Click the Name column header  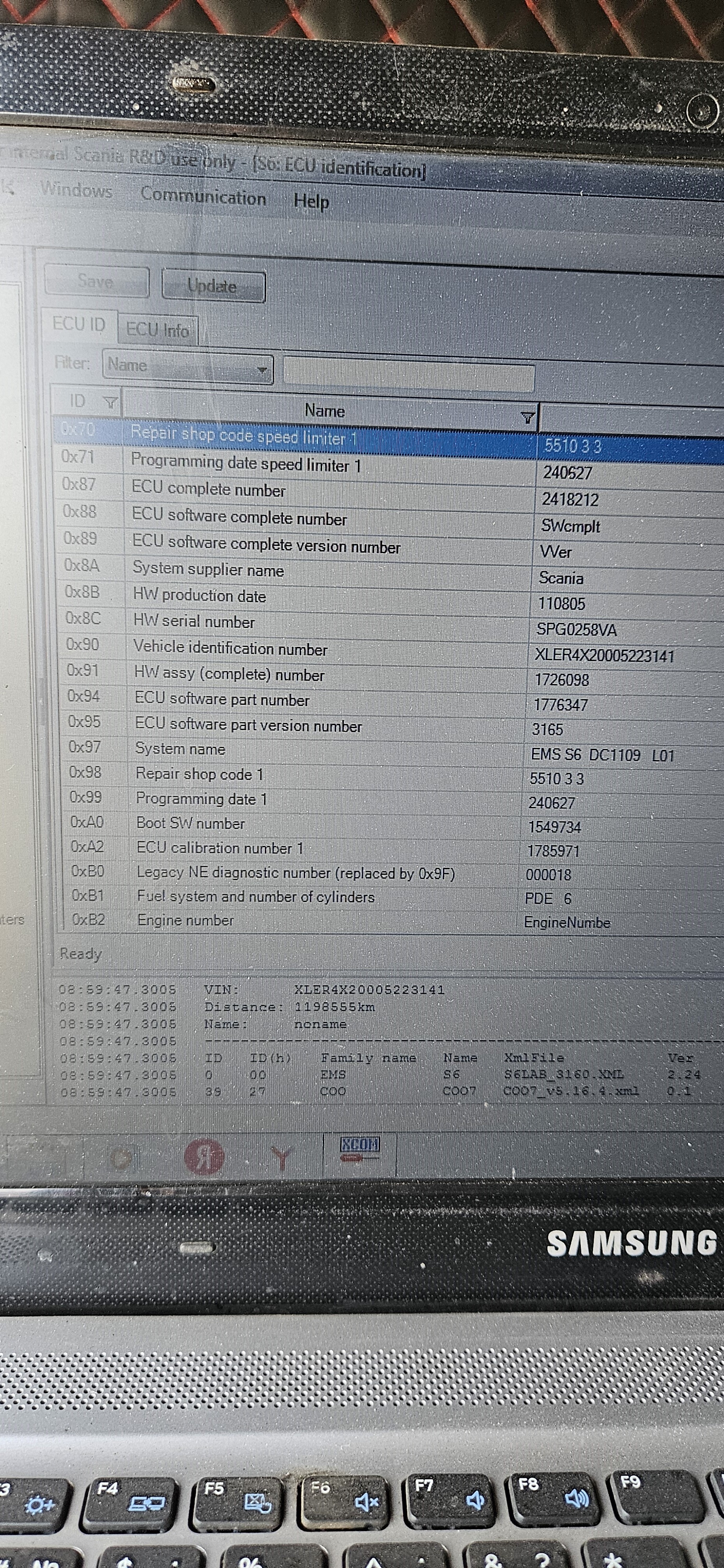324,411
